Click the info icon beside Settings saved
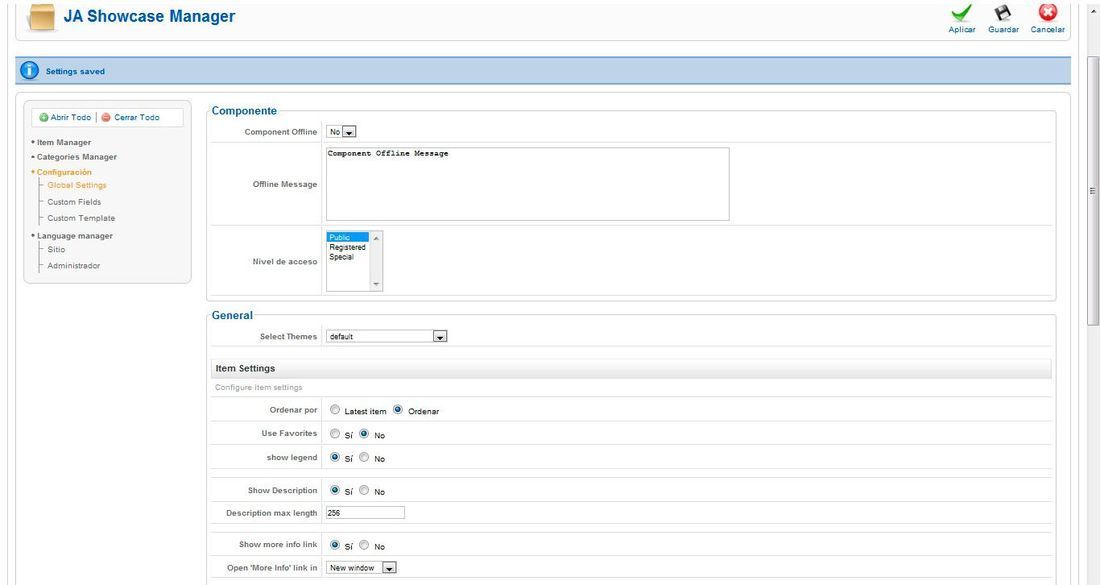This screenshot has height=585, width=1100. [29, 71]
